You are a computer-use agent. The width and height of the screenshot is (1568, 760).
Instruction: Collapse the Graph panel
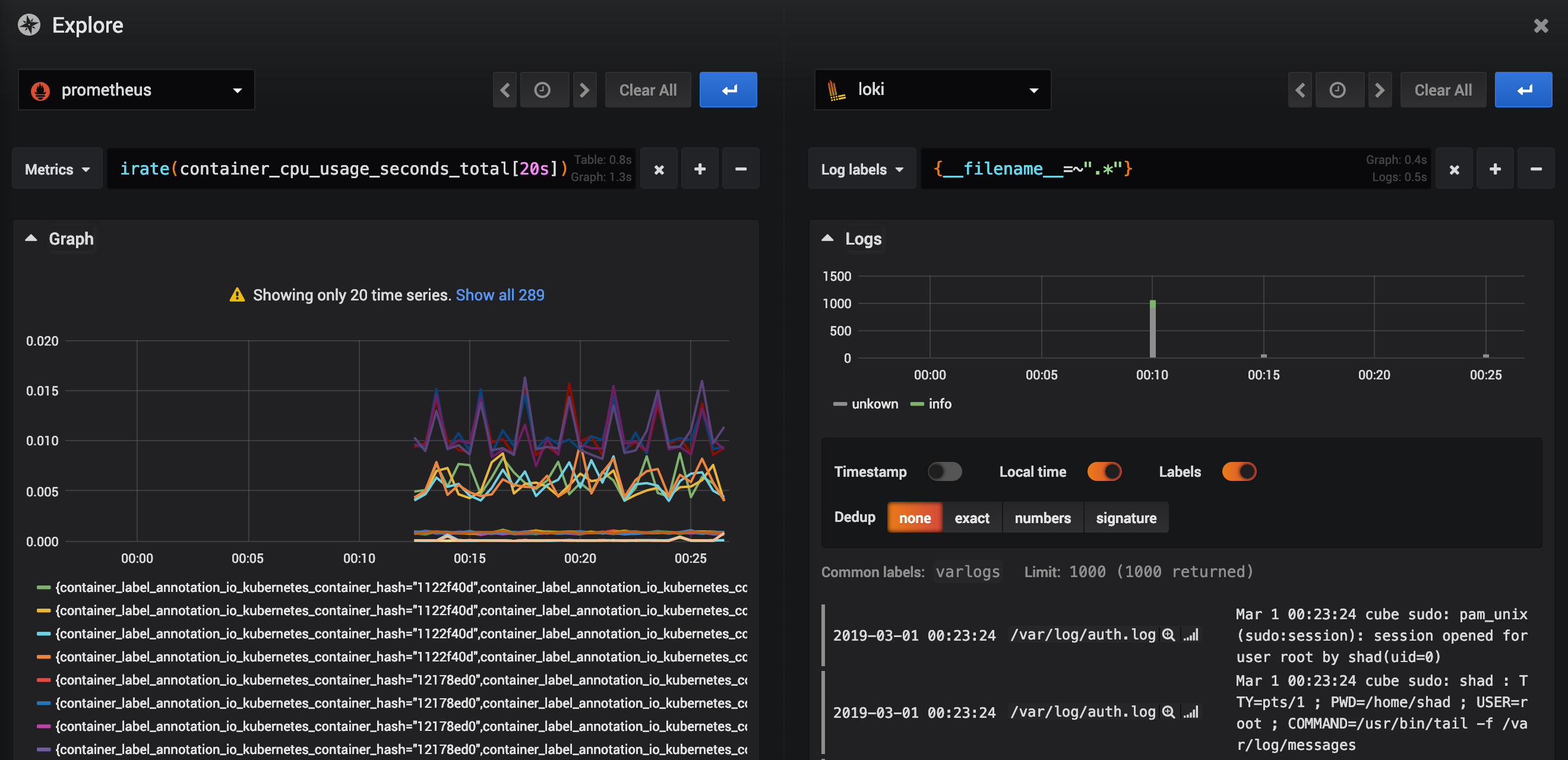[31, 239]
